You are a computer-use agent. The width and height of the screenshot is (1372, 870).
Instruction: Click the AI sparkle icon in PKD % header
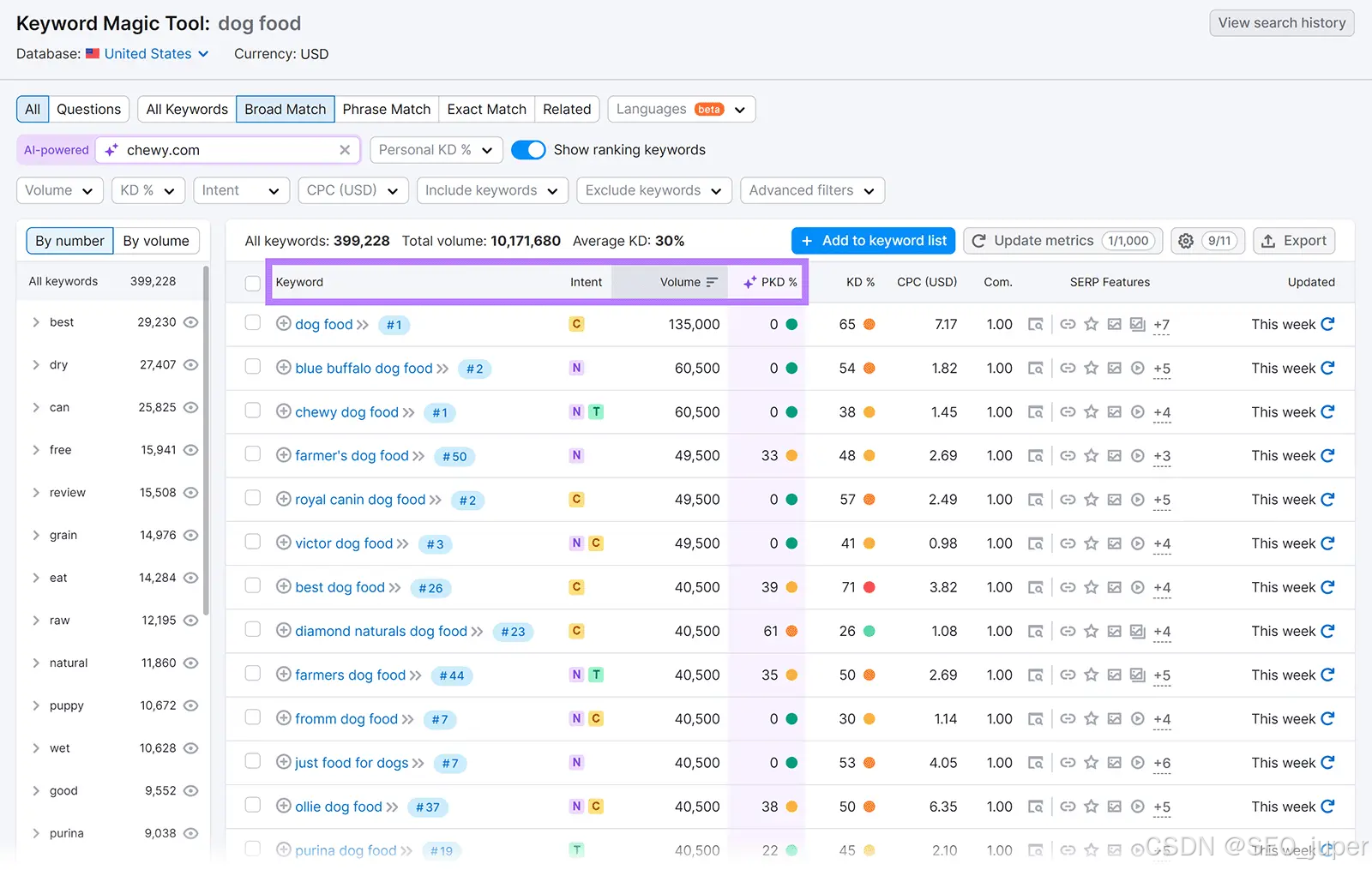click(750, 282)
